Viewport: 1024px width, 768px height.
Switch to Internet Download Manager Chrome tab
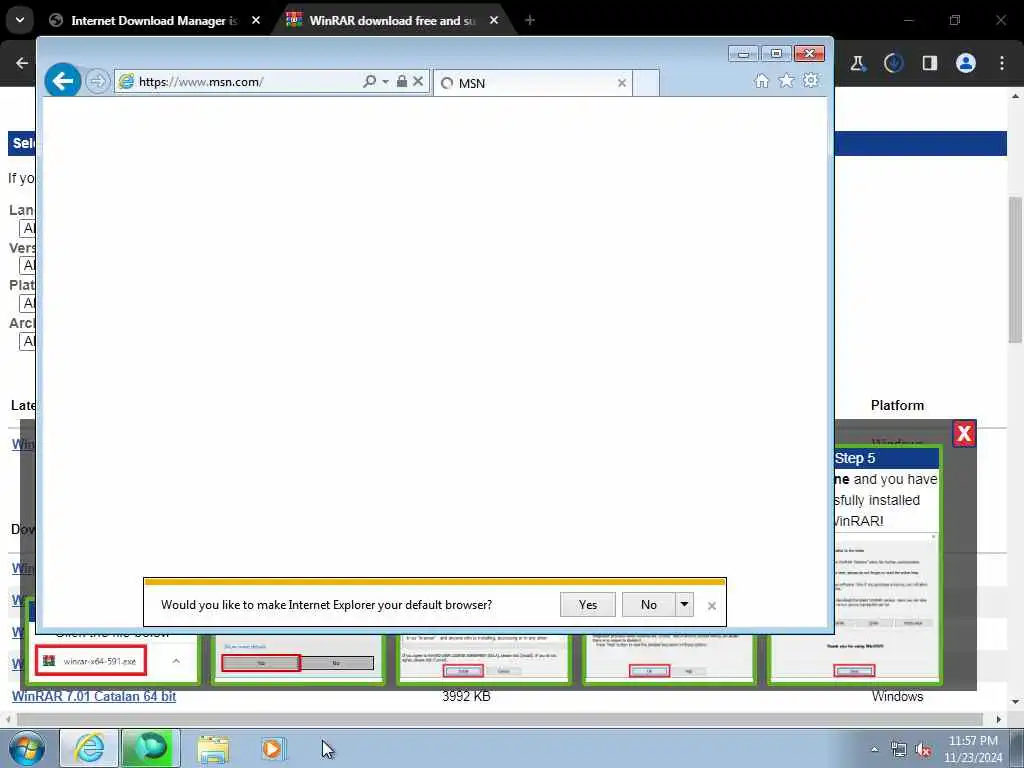153,21
